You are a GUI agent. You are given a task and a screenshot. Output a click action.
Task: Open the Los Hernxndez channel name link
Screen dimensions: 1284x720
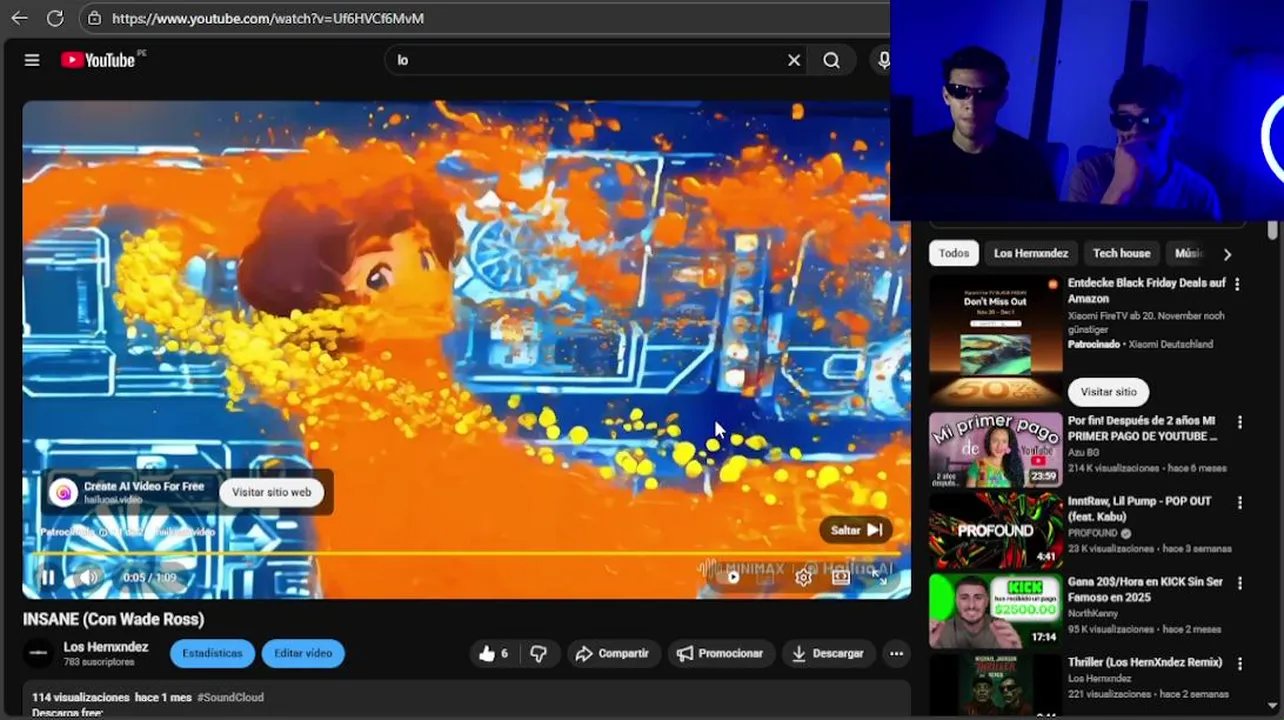(106, 647)
